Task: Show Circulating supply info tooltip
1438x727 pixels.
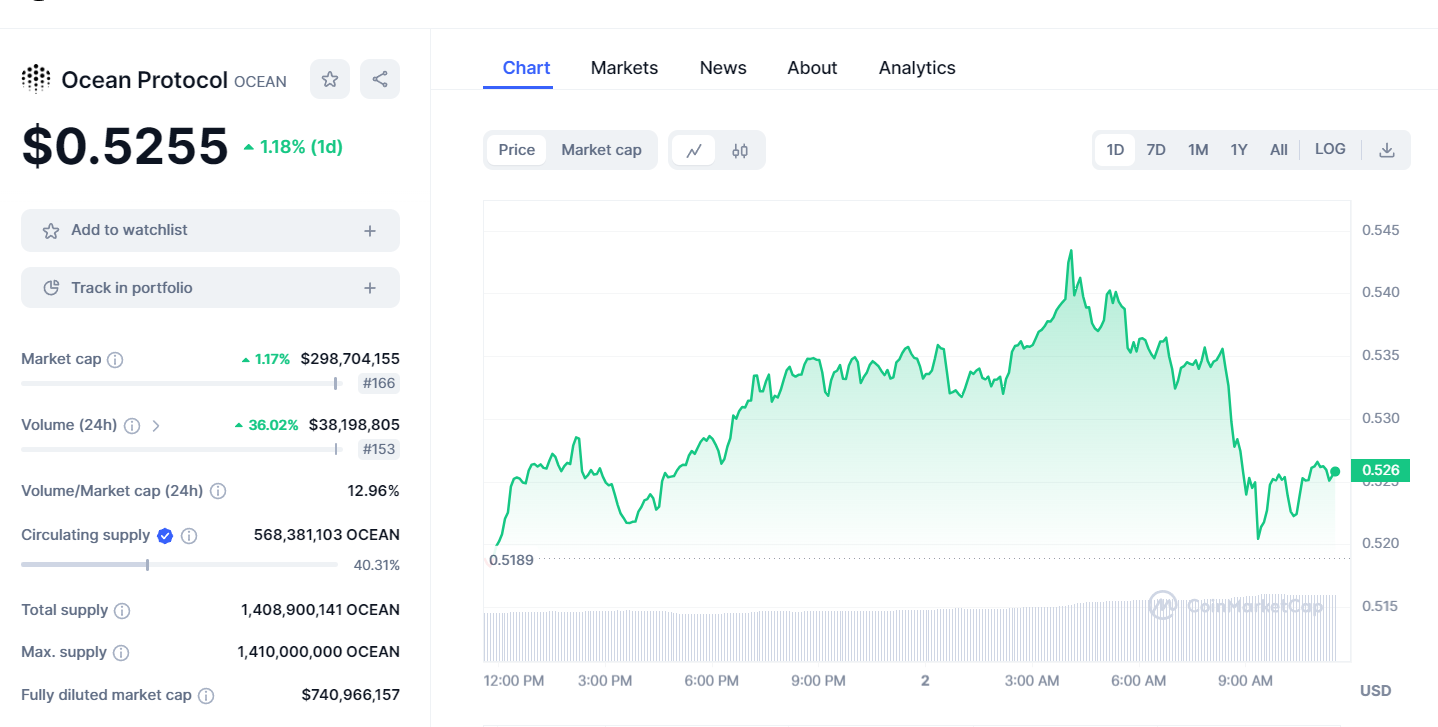Action: 189,535
